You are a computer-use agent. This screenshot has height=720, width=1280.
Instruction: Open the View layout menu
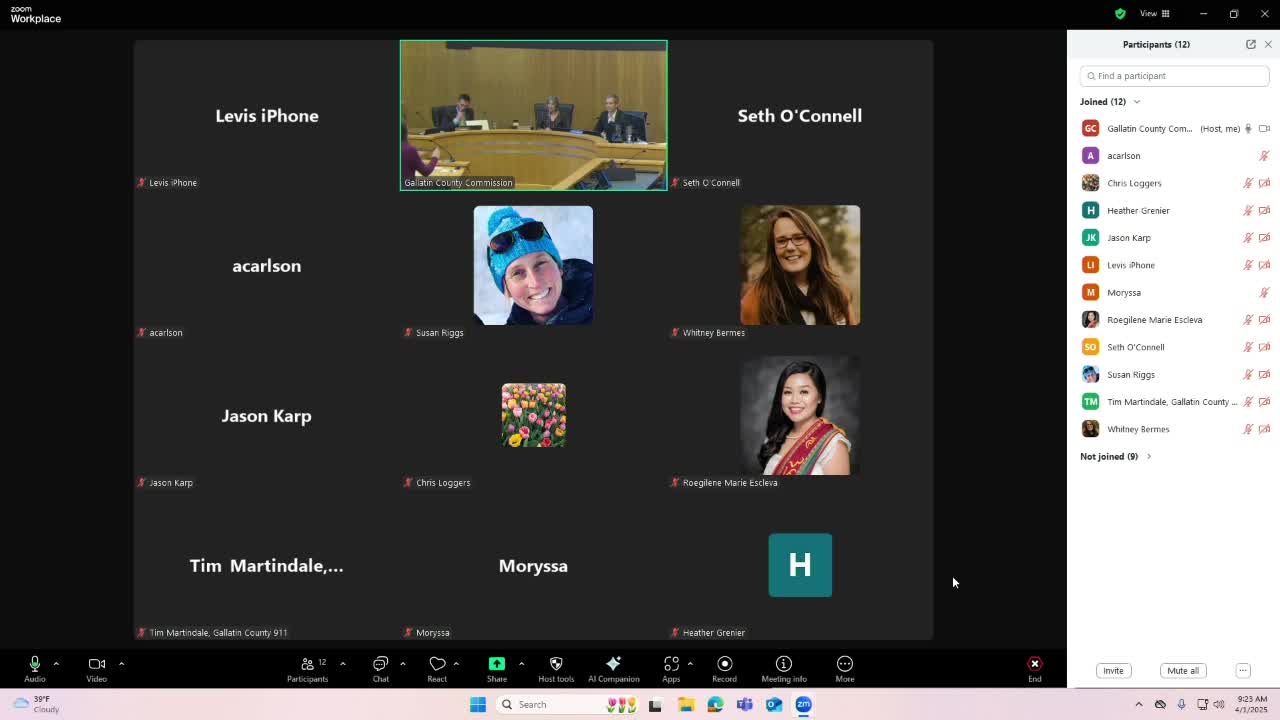point(1155,14)
